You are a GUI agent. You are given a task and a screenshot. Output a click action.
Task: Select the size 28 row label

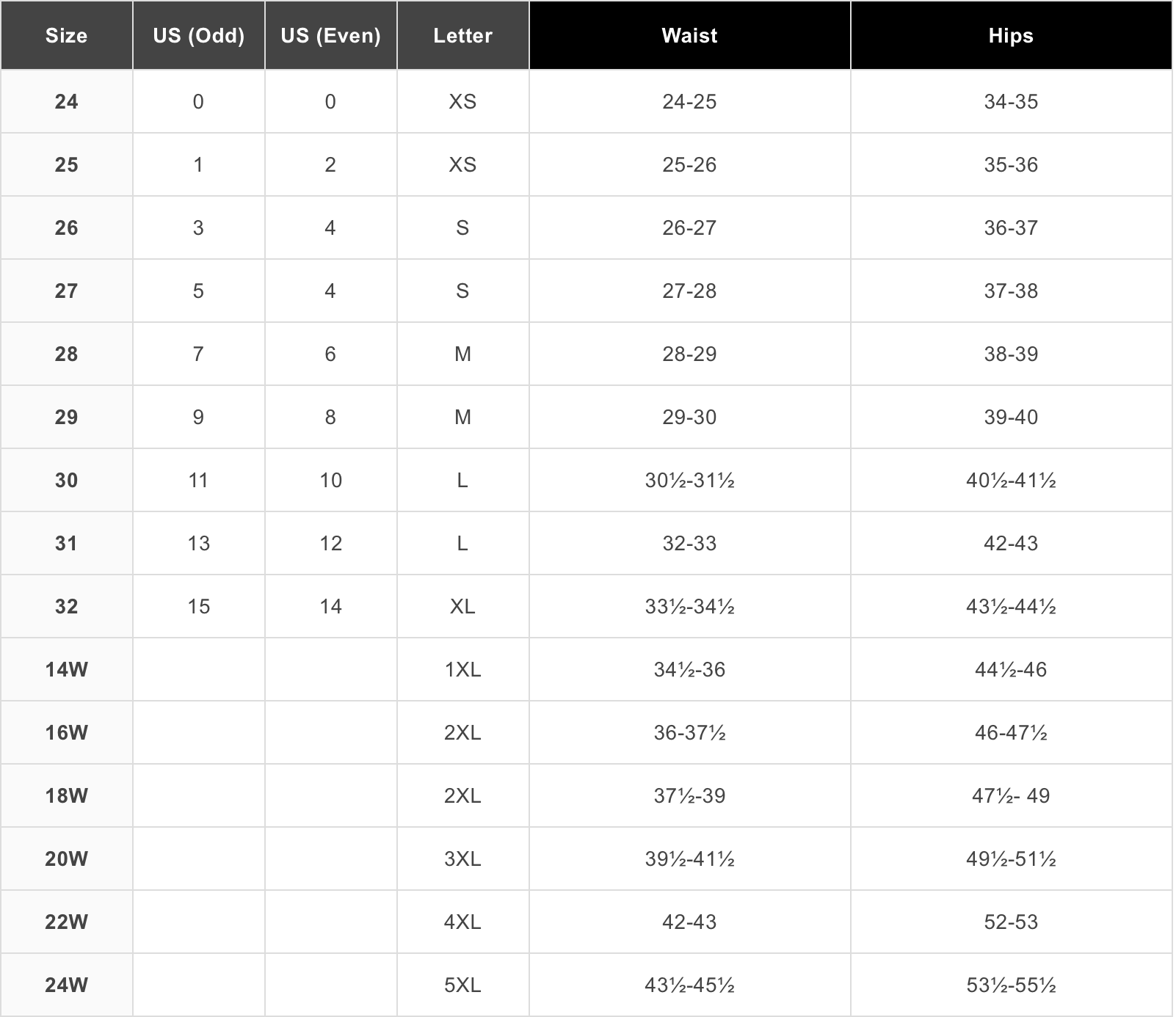point(67,354)
